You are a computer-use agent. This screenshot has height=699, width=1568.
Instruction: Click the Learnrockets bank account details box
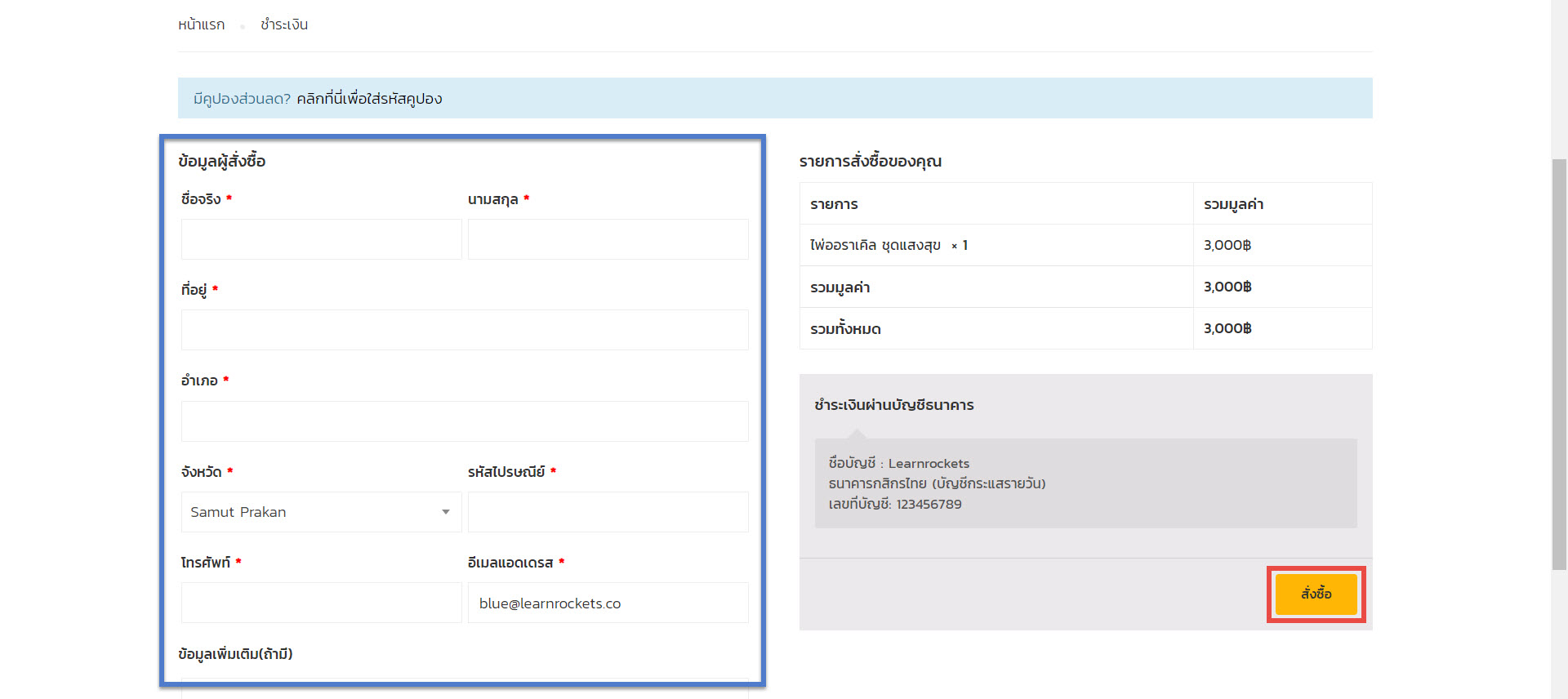click(1085, 483)
